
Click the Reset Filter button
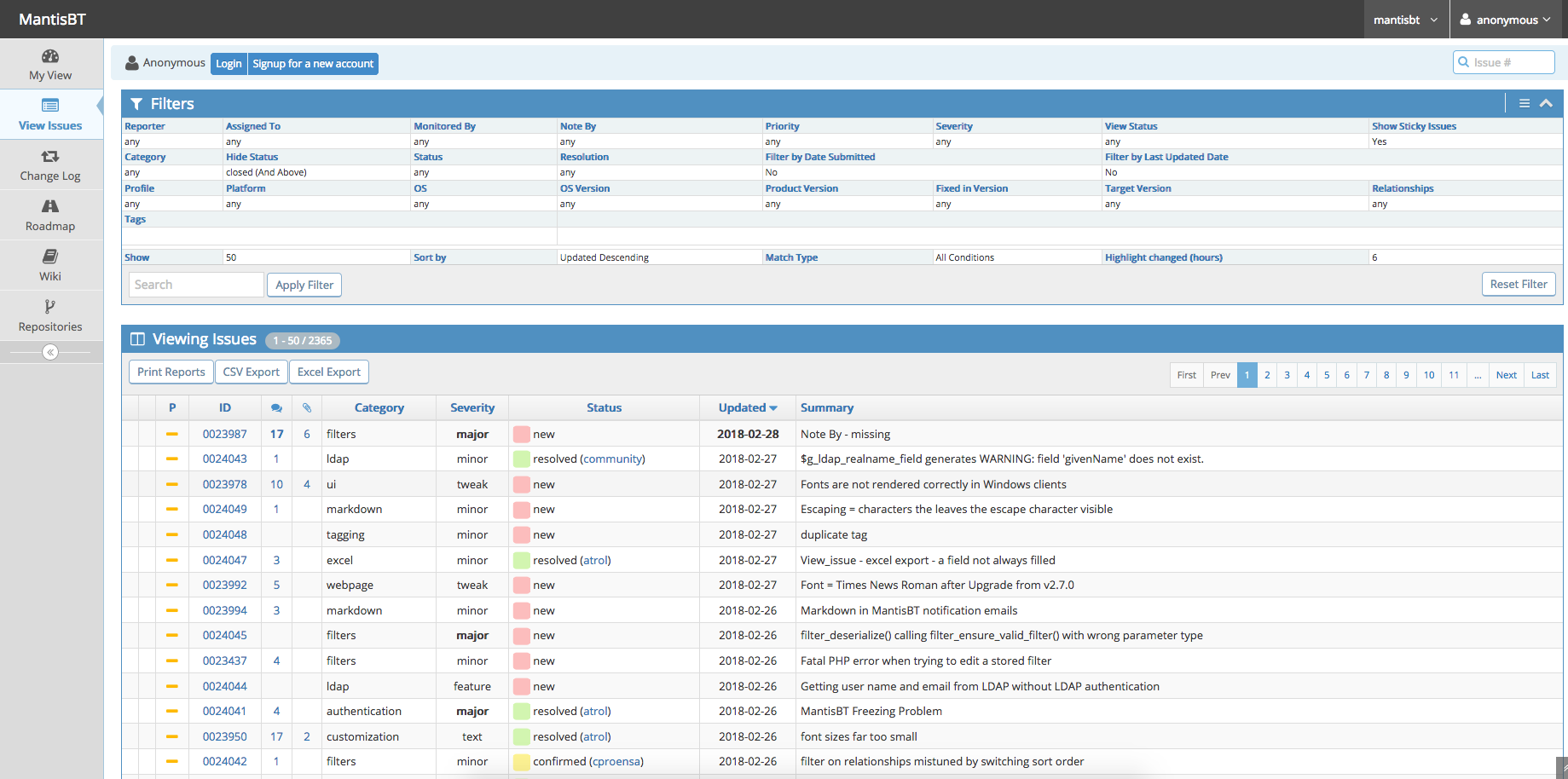tap(1518, 285)
